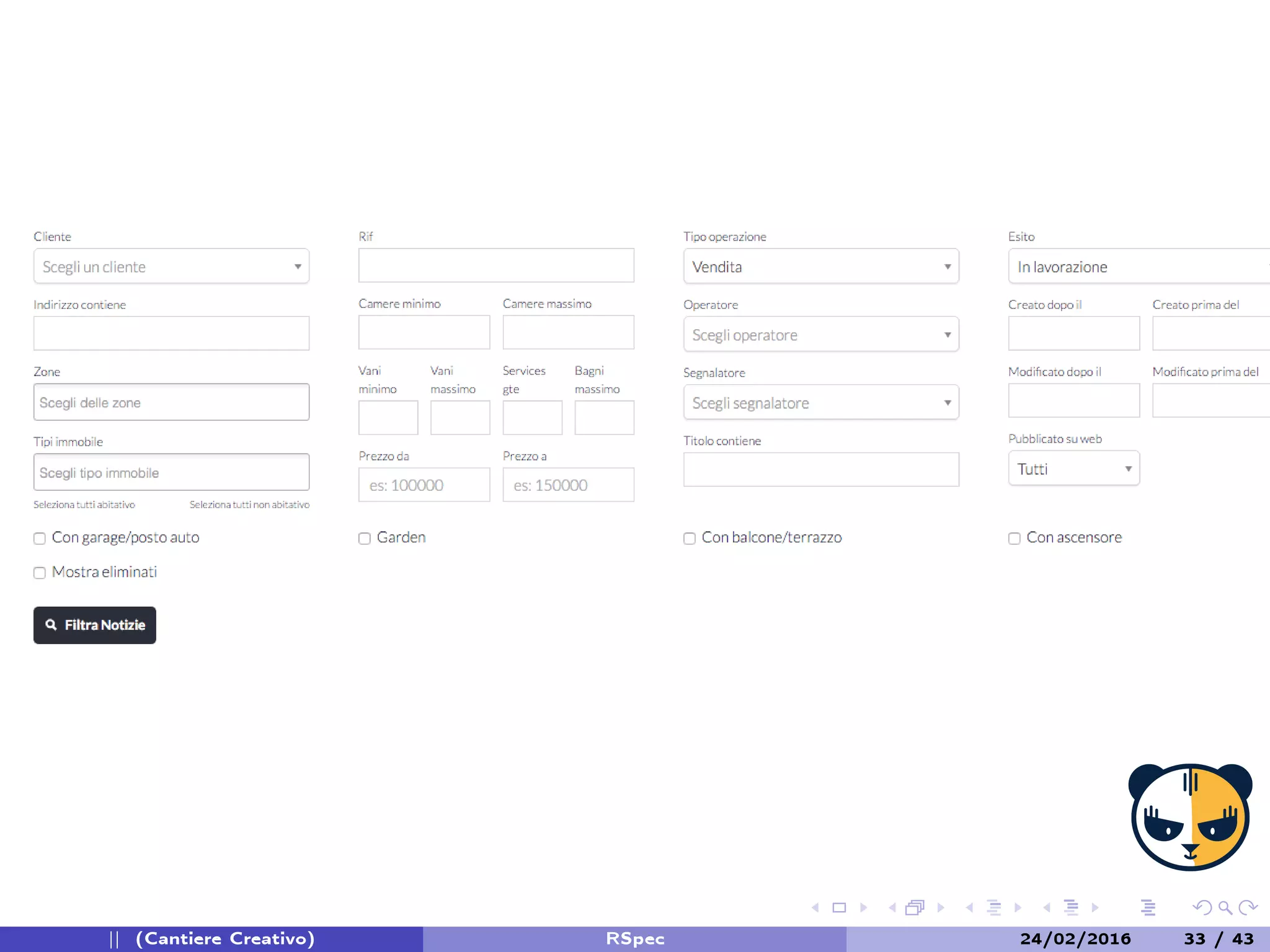Screen dimensions: 1270x952
Task: Enable Mostra eliminati checkbox
Action: click(40, 573)
